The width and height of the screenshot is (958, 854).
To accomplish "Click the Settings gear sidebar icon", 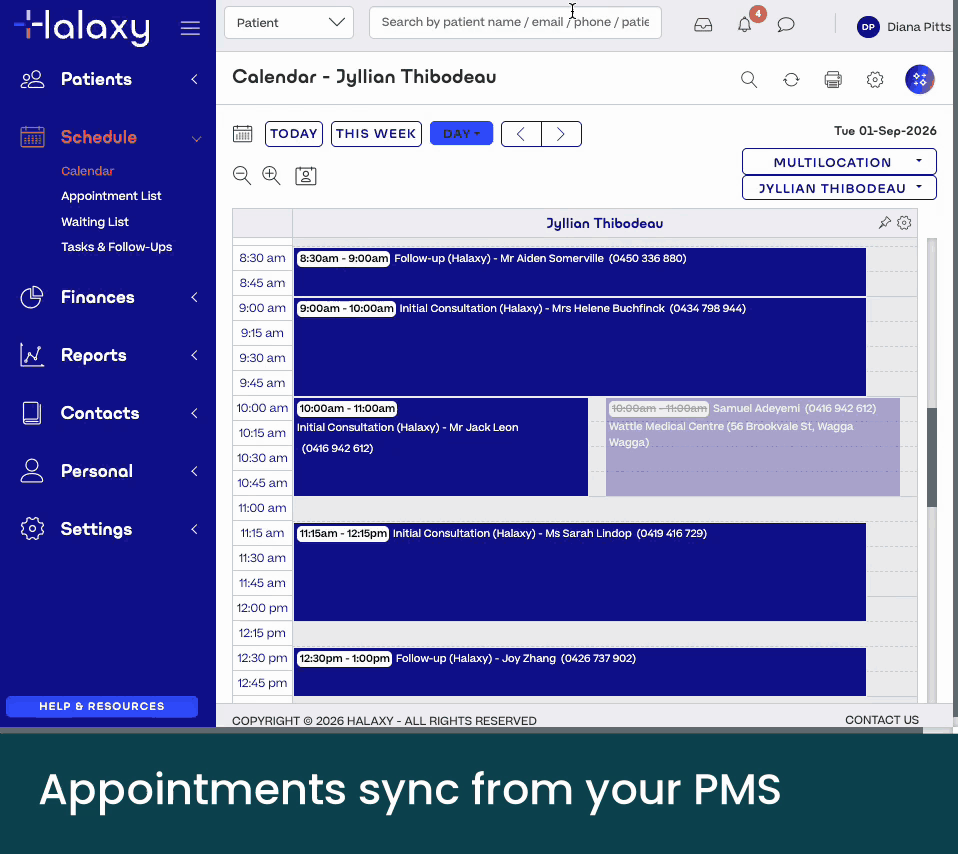I will (x=32, y=529).
